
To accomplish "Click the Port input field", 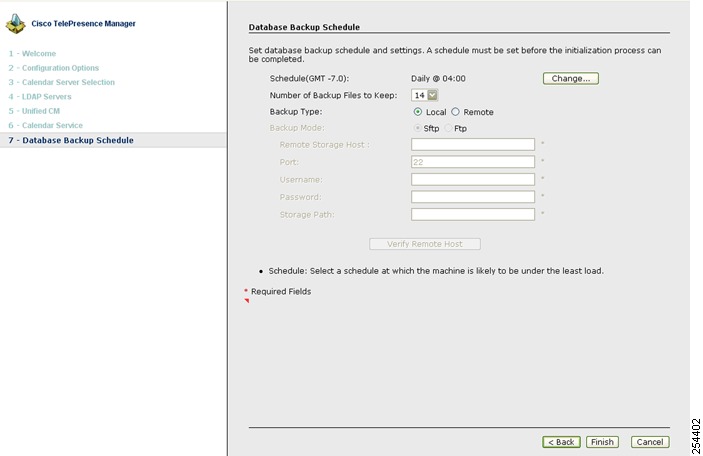I will click(x=473, y=162).
